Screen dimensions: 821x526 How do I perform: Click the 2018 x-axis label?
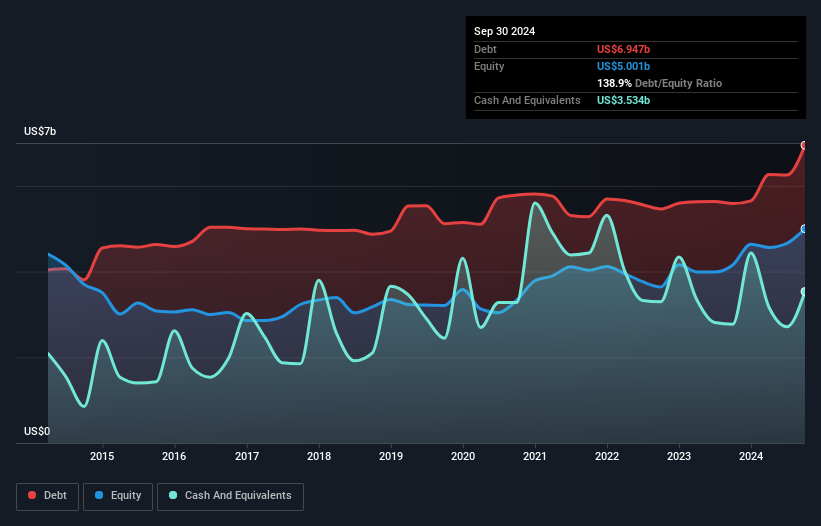click(x=319, y=456)
